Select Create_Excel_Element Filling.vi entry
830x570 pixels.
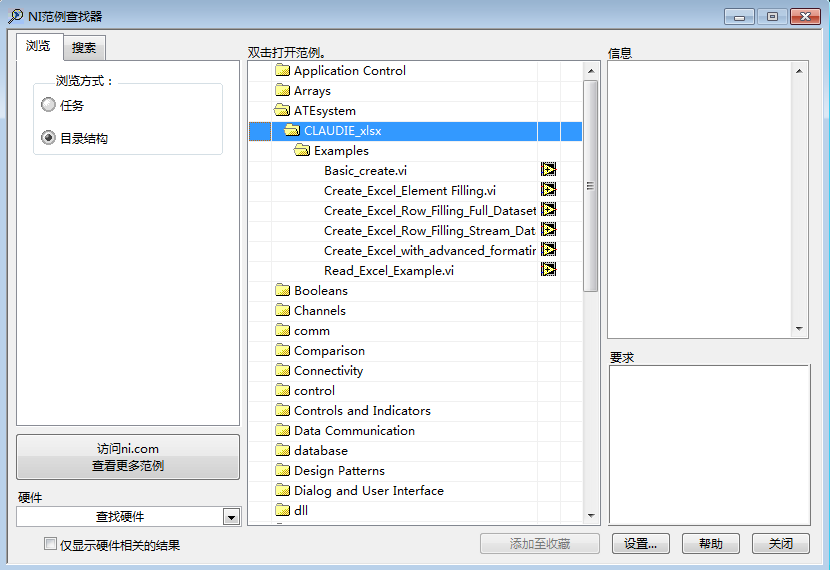pyautogui.click(x=410, y=191)
